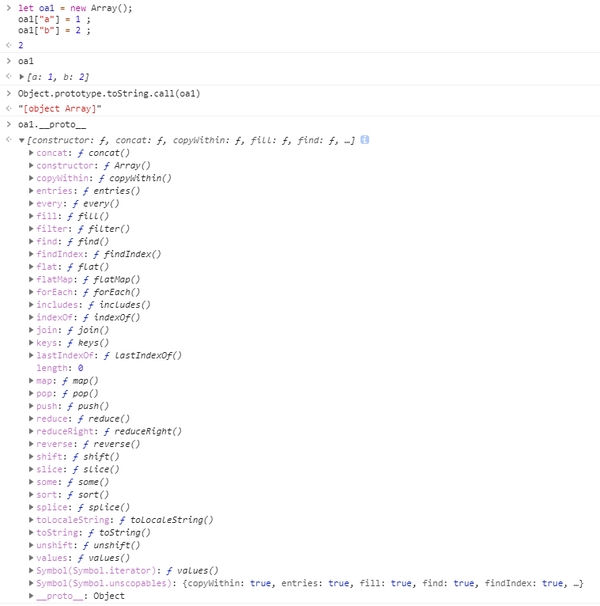Expand the __proto__: Object entry

31,596
